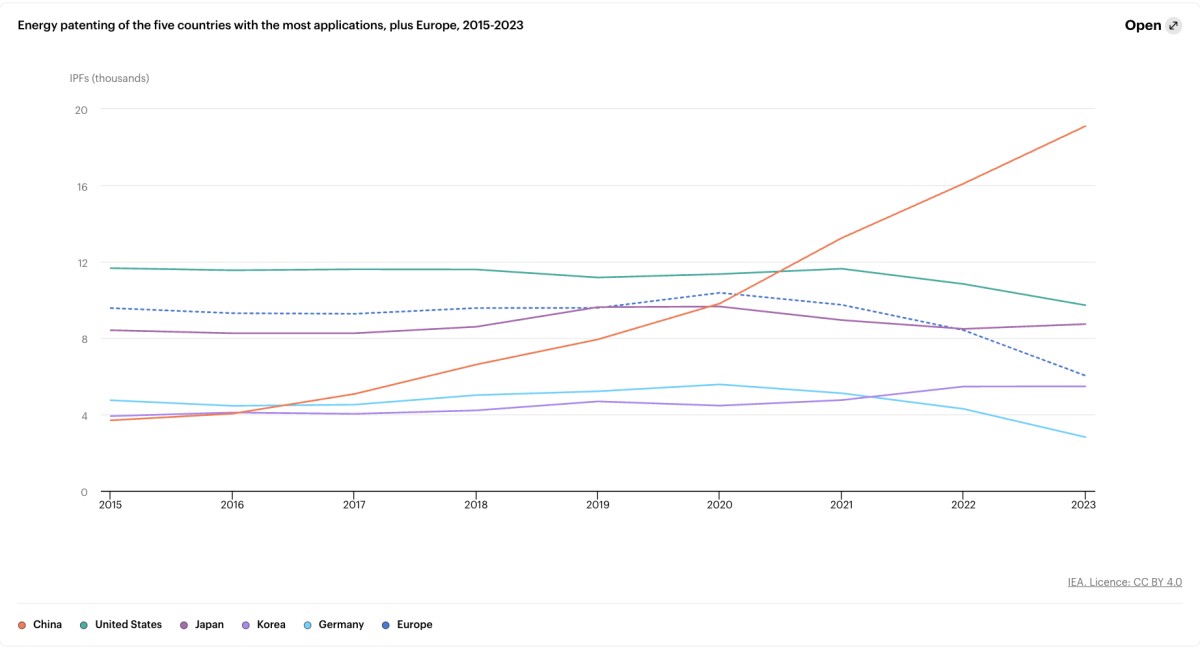1200x647 pixels.
Task: Click the Germany line endpoint at 2023
Action: click(x=1085, y=437)
